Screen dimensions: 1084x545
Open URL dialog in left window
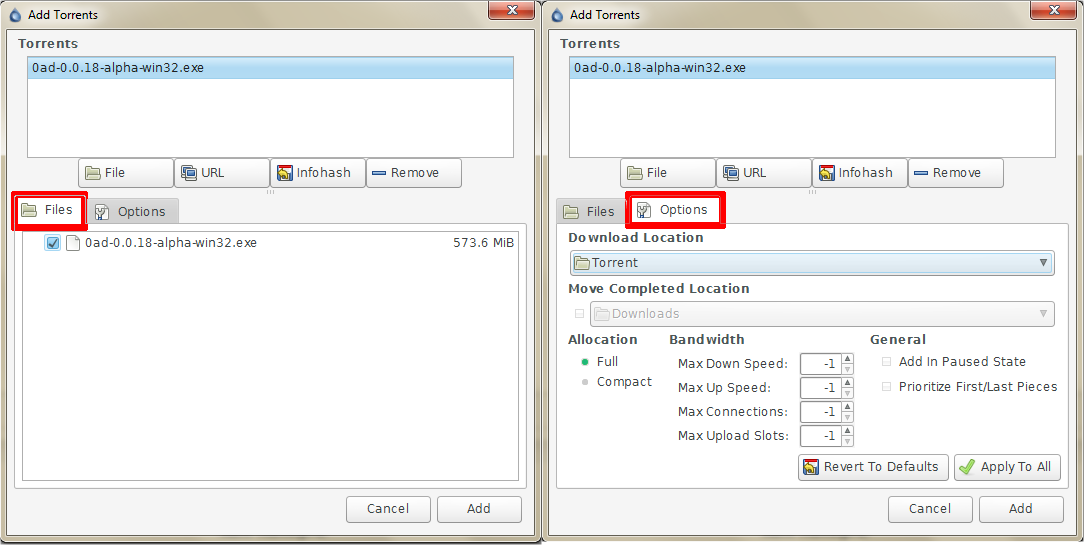click(x=222, y=173)
